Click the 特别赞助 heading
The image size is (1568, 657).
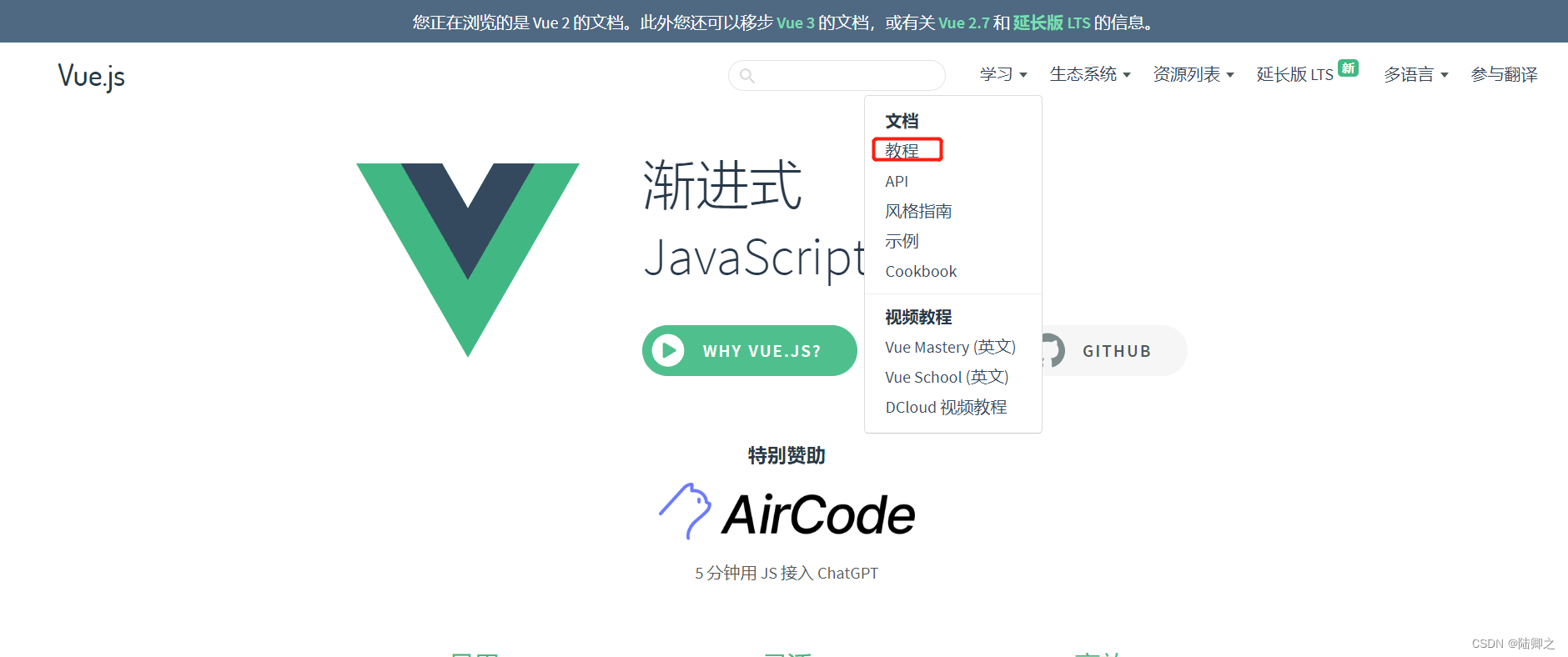787,455
